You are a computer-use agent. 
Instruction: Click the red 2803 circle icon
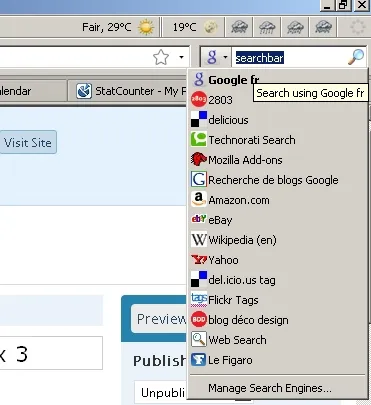[x=198, y=99]
